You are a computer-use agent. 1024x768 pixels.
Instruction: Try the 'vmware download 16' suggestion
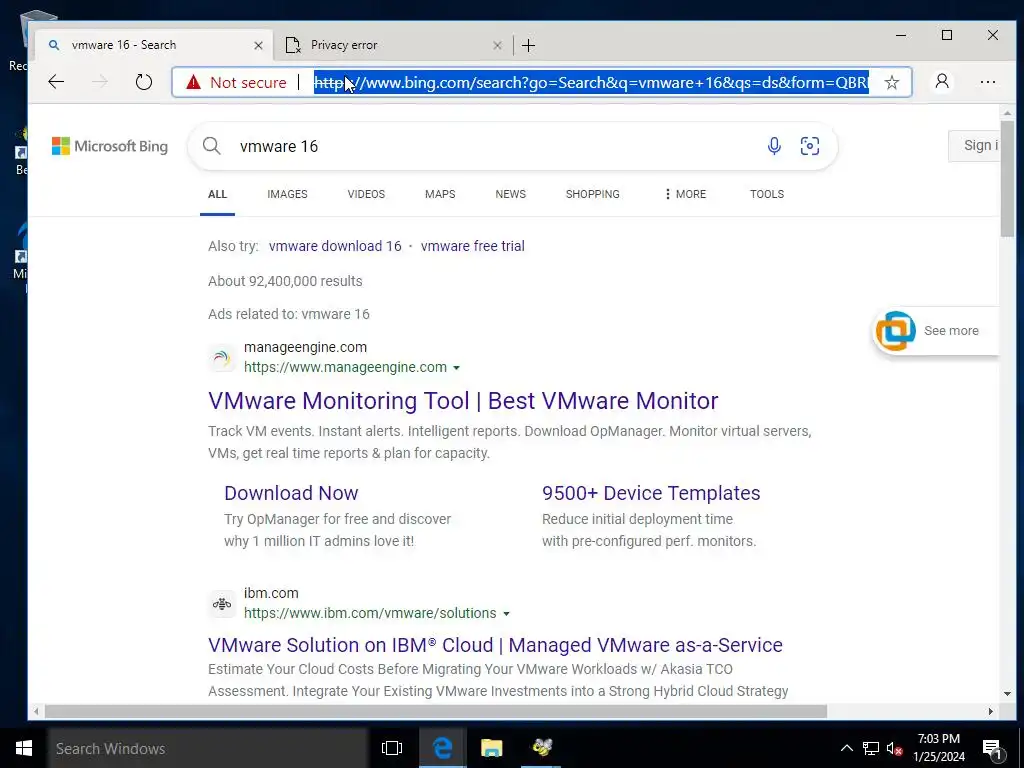click(x=335, y=246)
